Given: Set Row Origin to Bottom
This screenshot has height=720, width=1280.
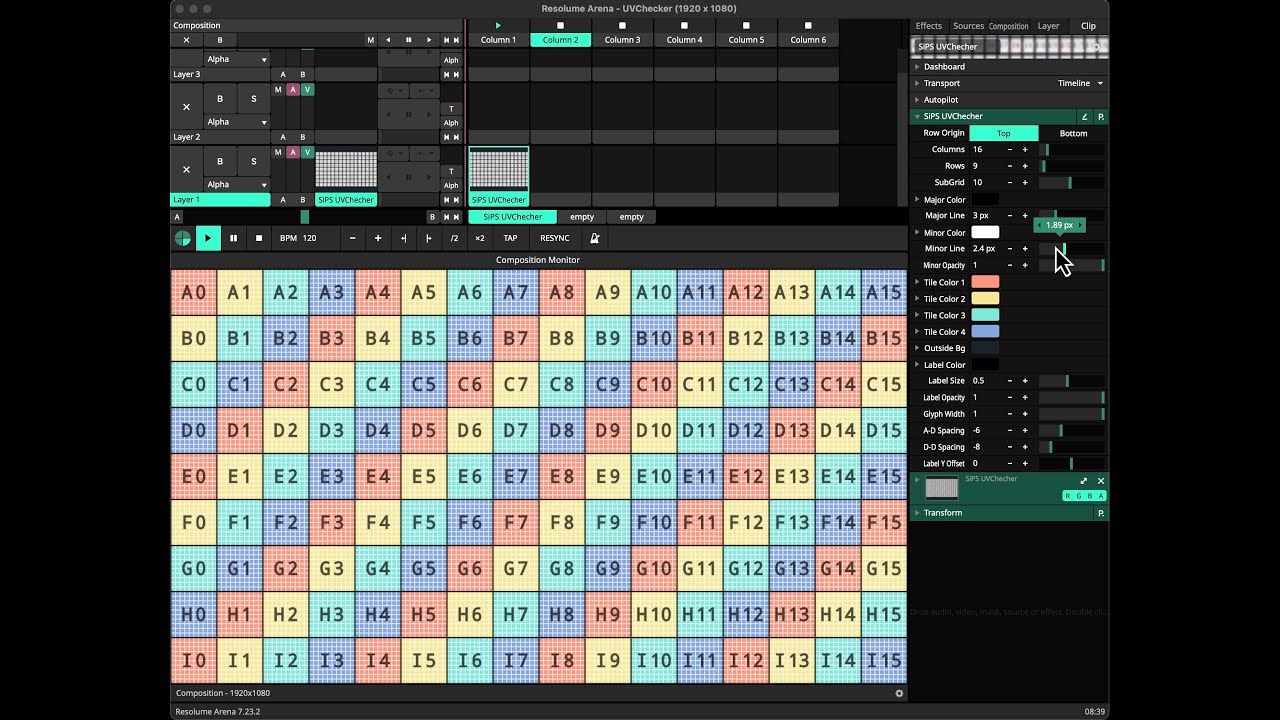Looking at the screenshot, I should [x=1073, y=133].
